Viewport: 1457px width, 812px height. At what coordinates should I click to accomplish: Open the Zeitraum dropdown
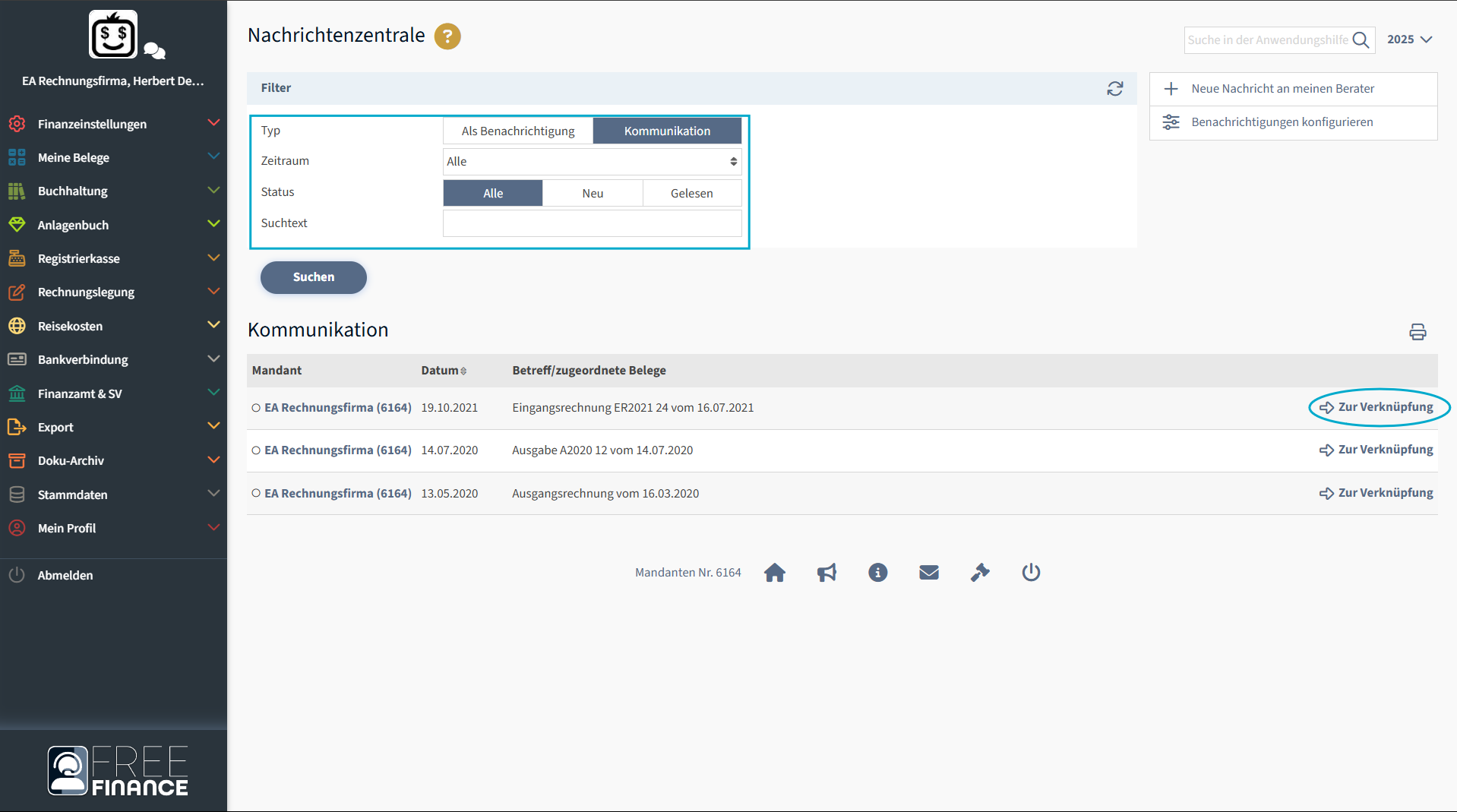click(x=591, y=162)
